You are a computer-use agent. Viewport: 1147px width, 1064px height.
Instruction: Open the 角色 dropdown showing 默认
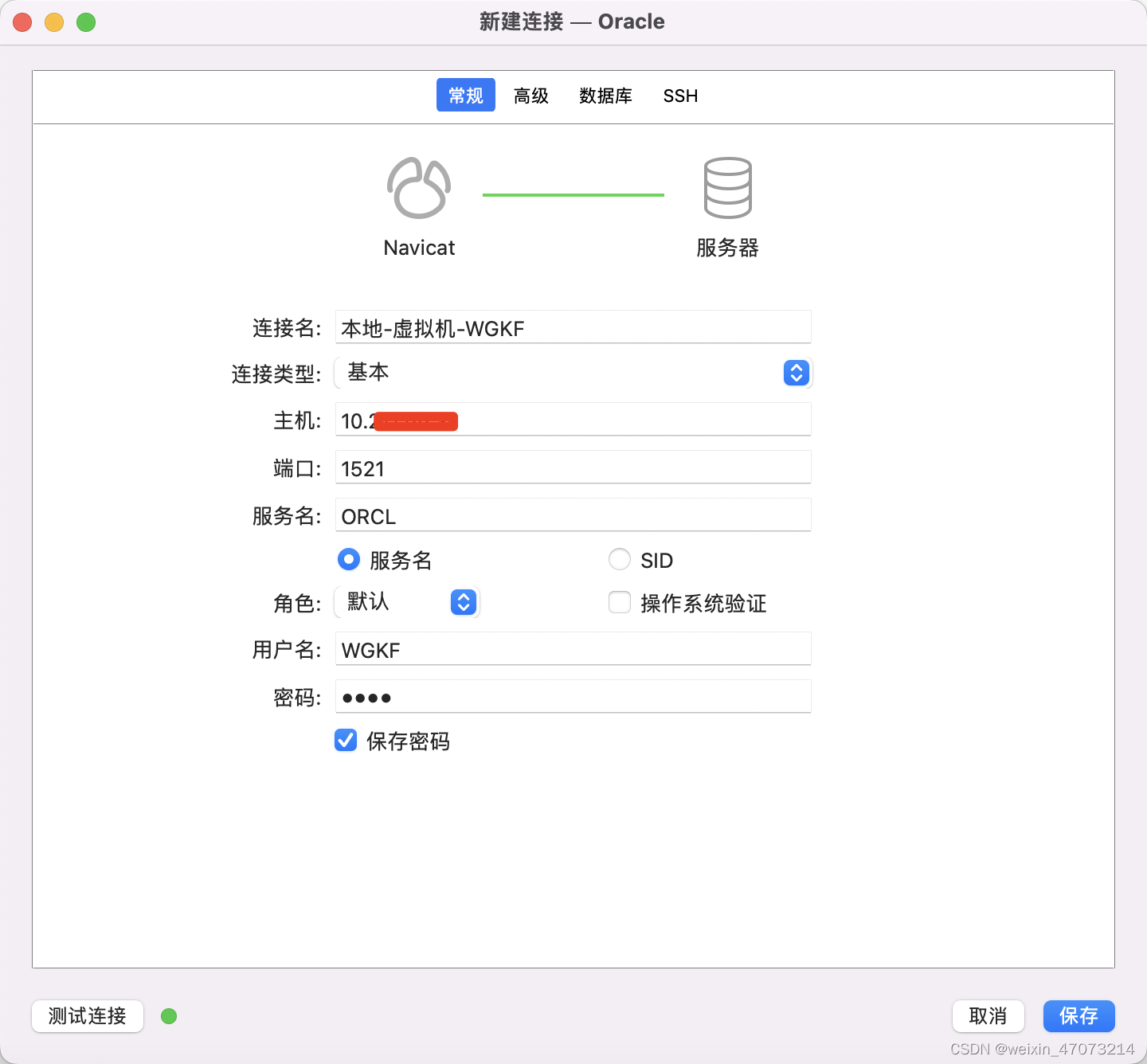(407, 602)
